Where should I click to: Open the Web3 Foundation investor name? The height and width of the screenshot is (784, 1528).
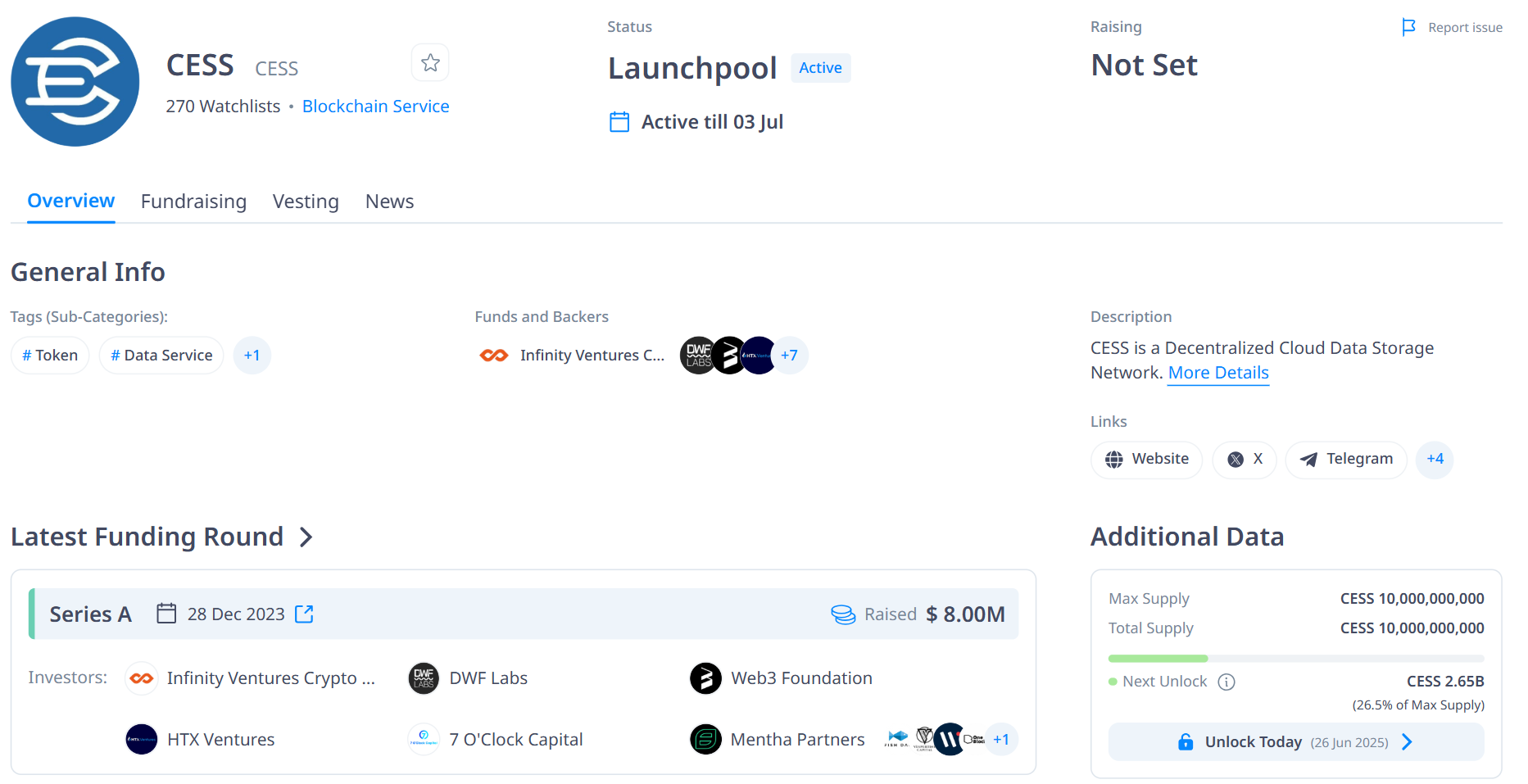[x=801, y=678]
